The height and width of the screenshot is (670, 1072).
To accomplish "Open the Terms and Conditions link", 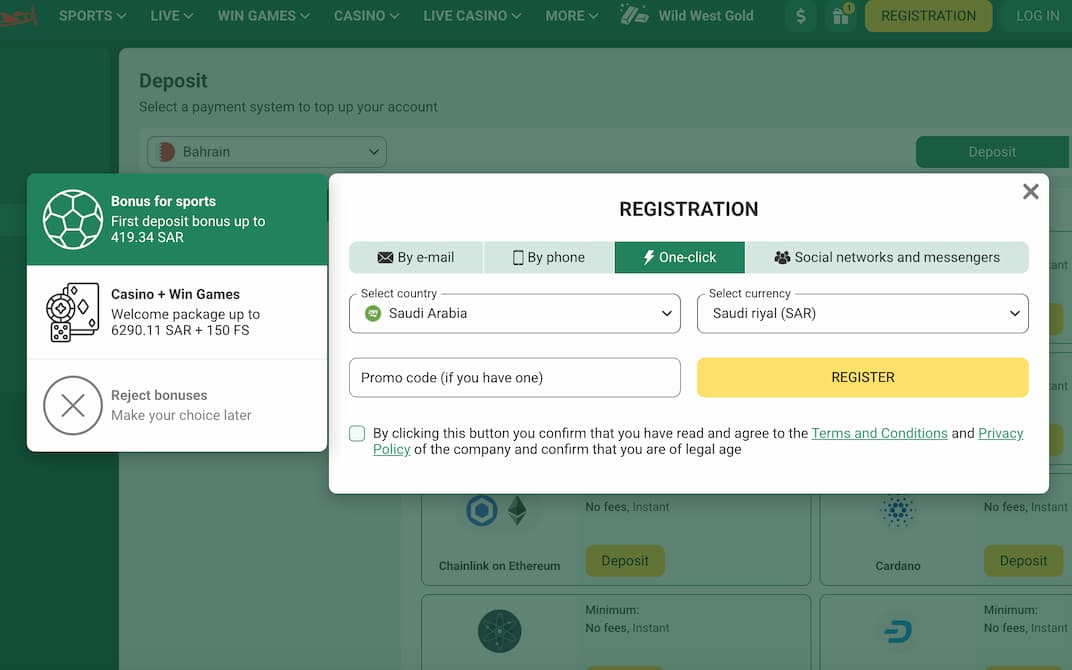I will (879, 433).
